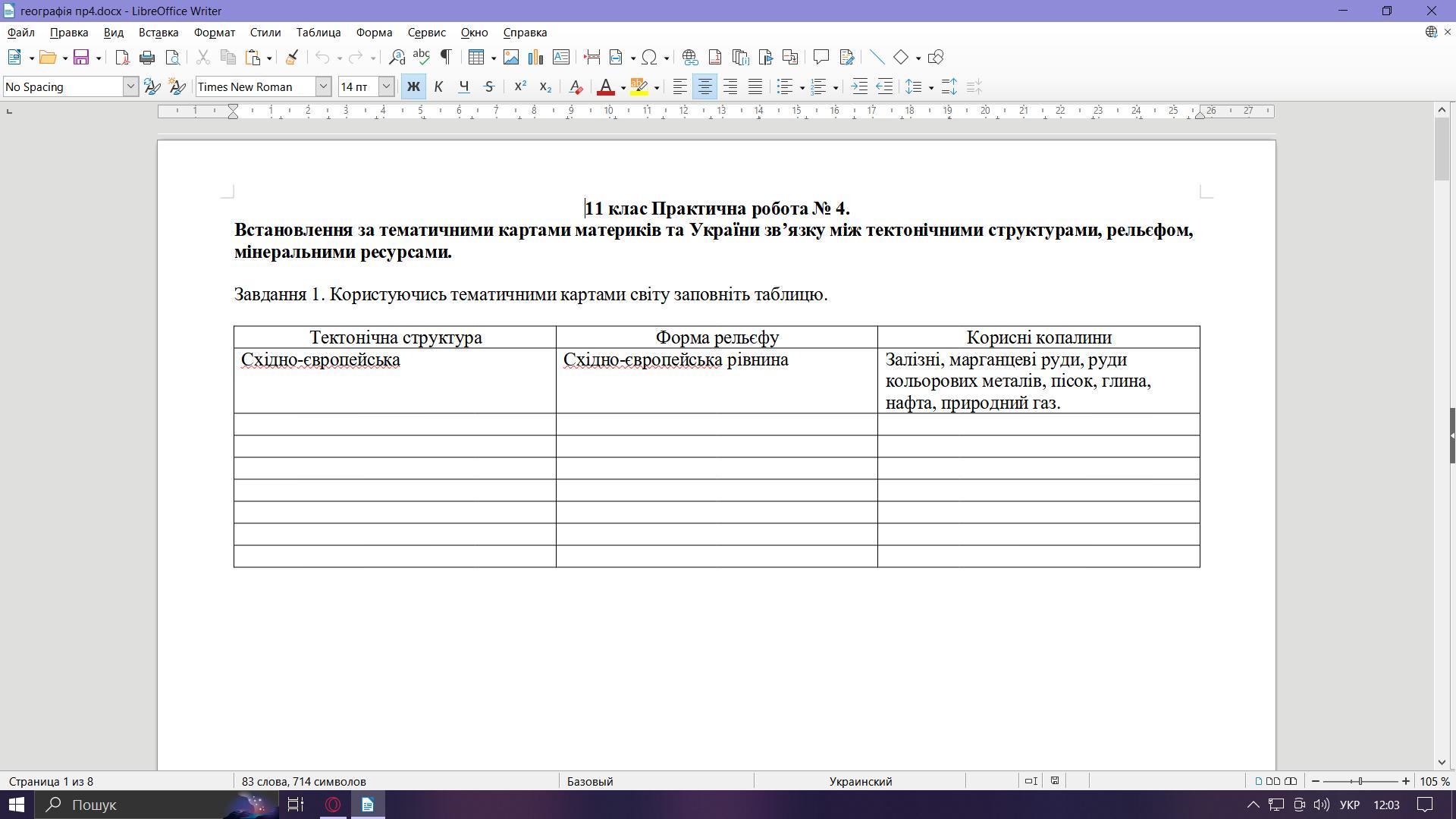Viewport: 1456px width, 819px height.
Task: Open the font size dropdown
Action: [x=386, y=86]
